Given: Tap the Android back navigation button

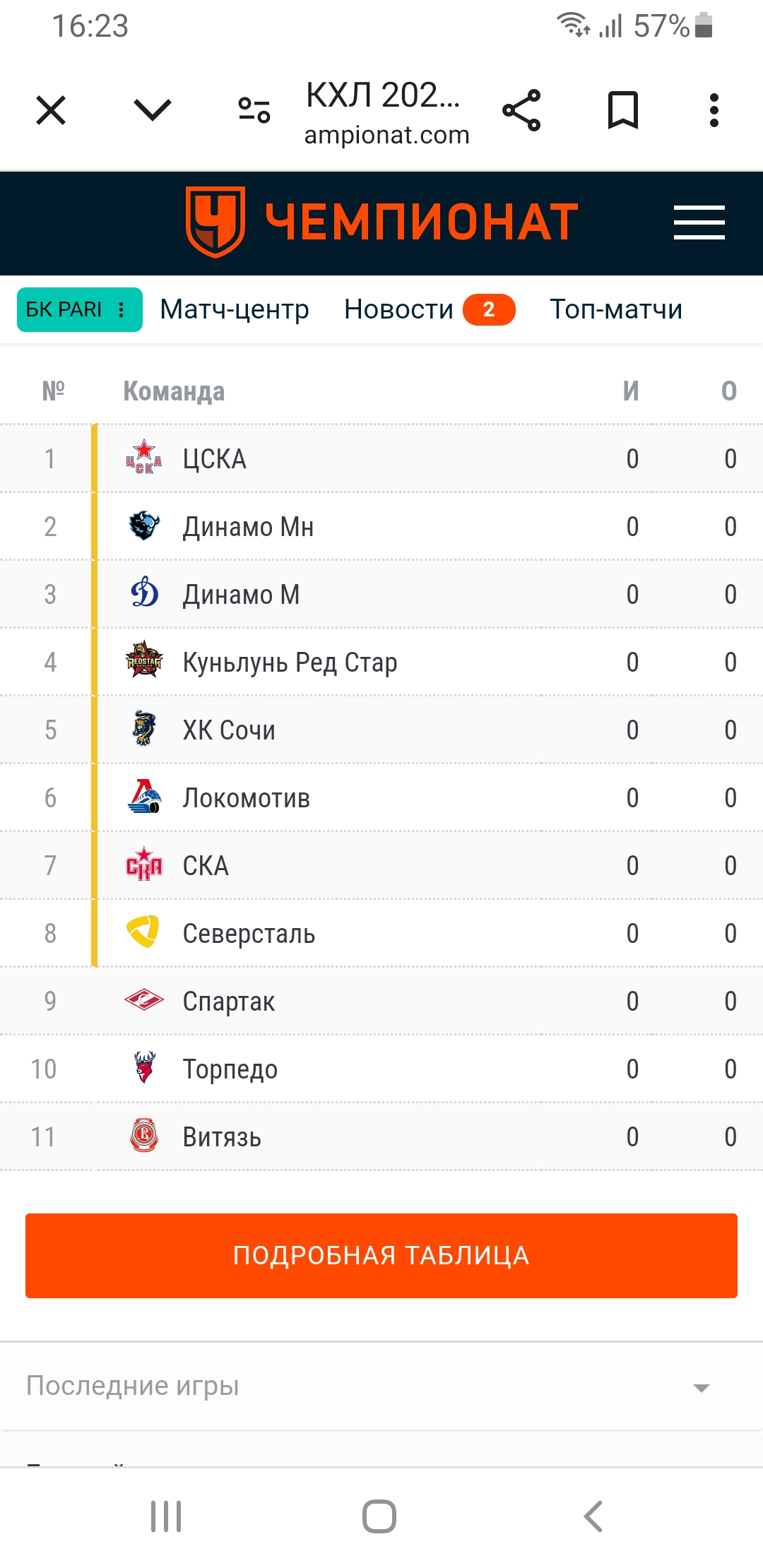Looking at the screenshot, I should pyautogui.click(x=593, y=1516).
